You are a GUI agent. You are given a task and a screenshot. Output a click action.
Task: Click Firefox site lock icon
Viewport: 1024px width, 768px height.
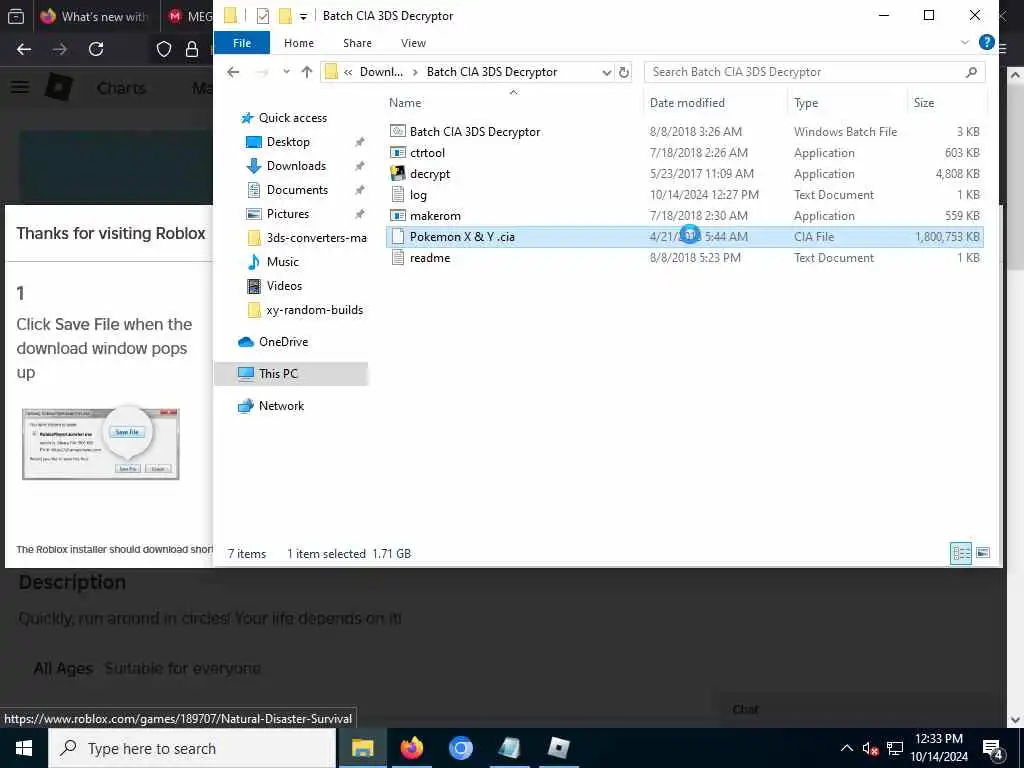click(x=191, y=49)
